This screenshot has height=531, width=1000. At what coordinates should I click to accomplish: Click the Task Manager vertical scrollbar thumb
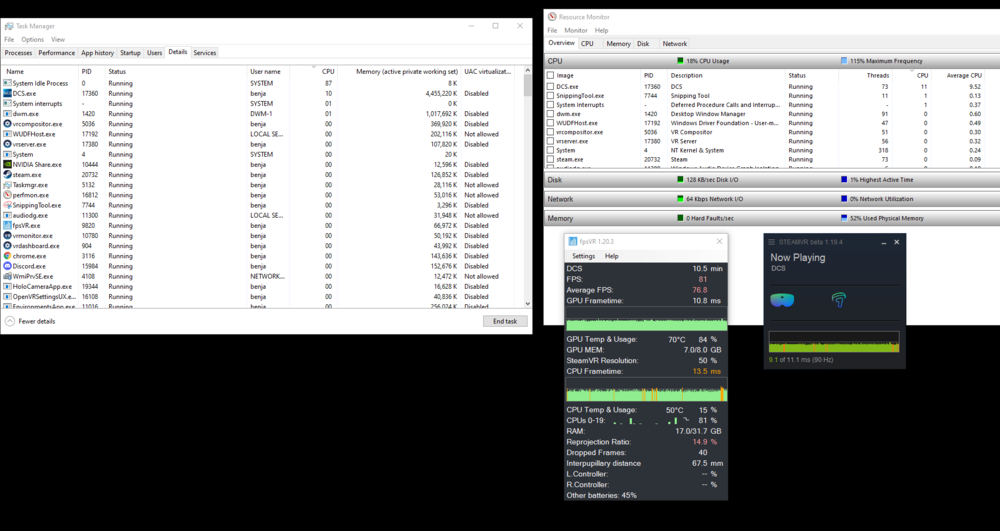(x=527, y=85)
